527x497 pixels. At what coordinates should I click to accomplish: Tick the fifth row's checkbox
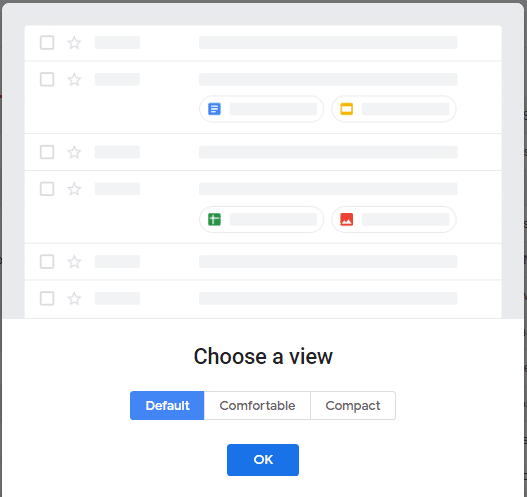point(47,261)
